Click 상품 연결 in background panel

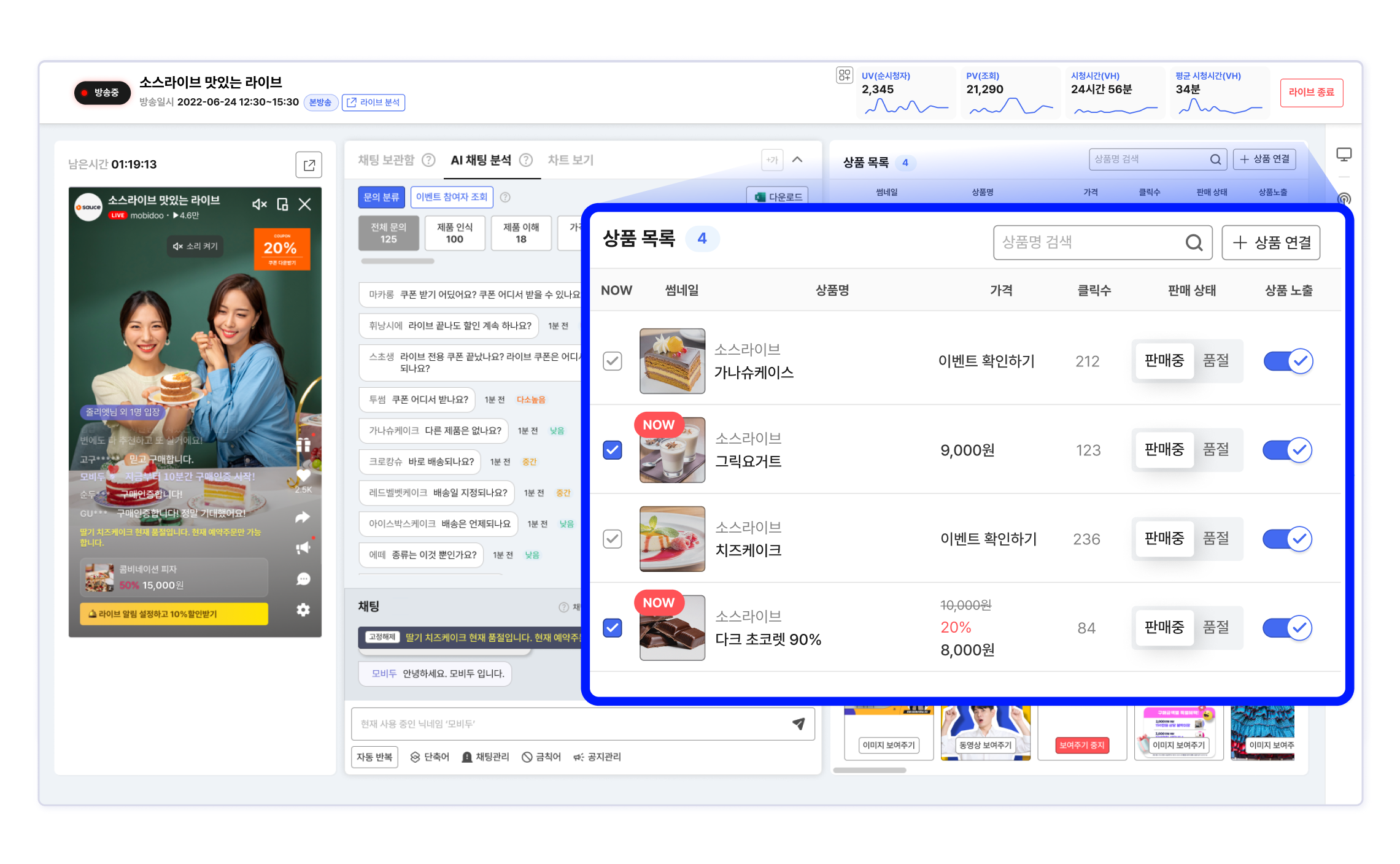[1264, 160]
